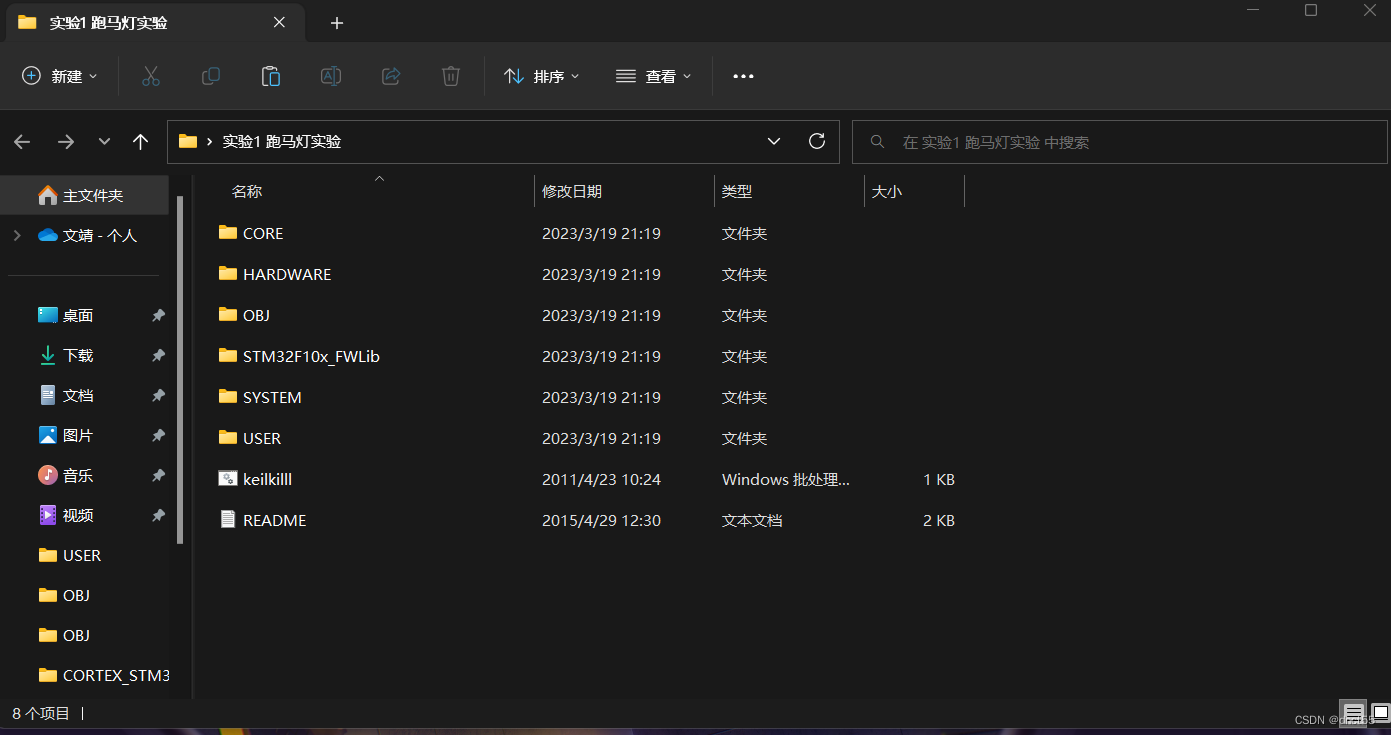Open the 查看 view dropdown
The height and width of the screenshot is (735, 1391).
tap(653, 76)
